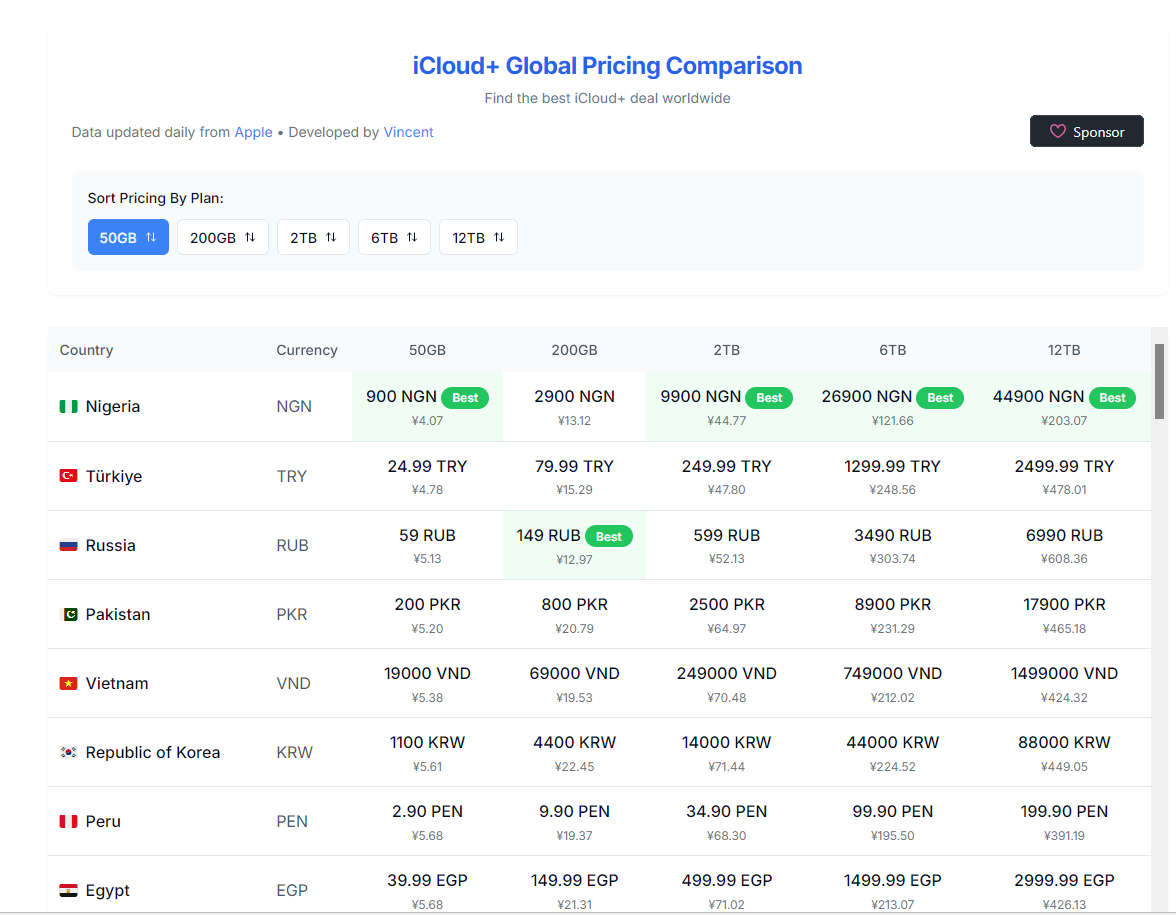Select the Türkiye country name
This screenshot has width=1176, height=915.
114,476
